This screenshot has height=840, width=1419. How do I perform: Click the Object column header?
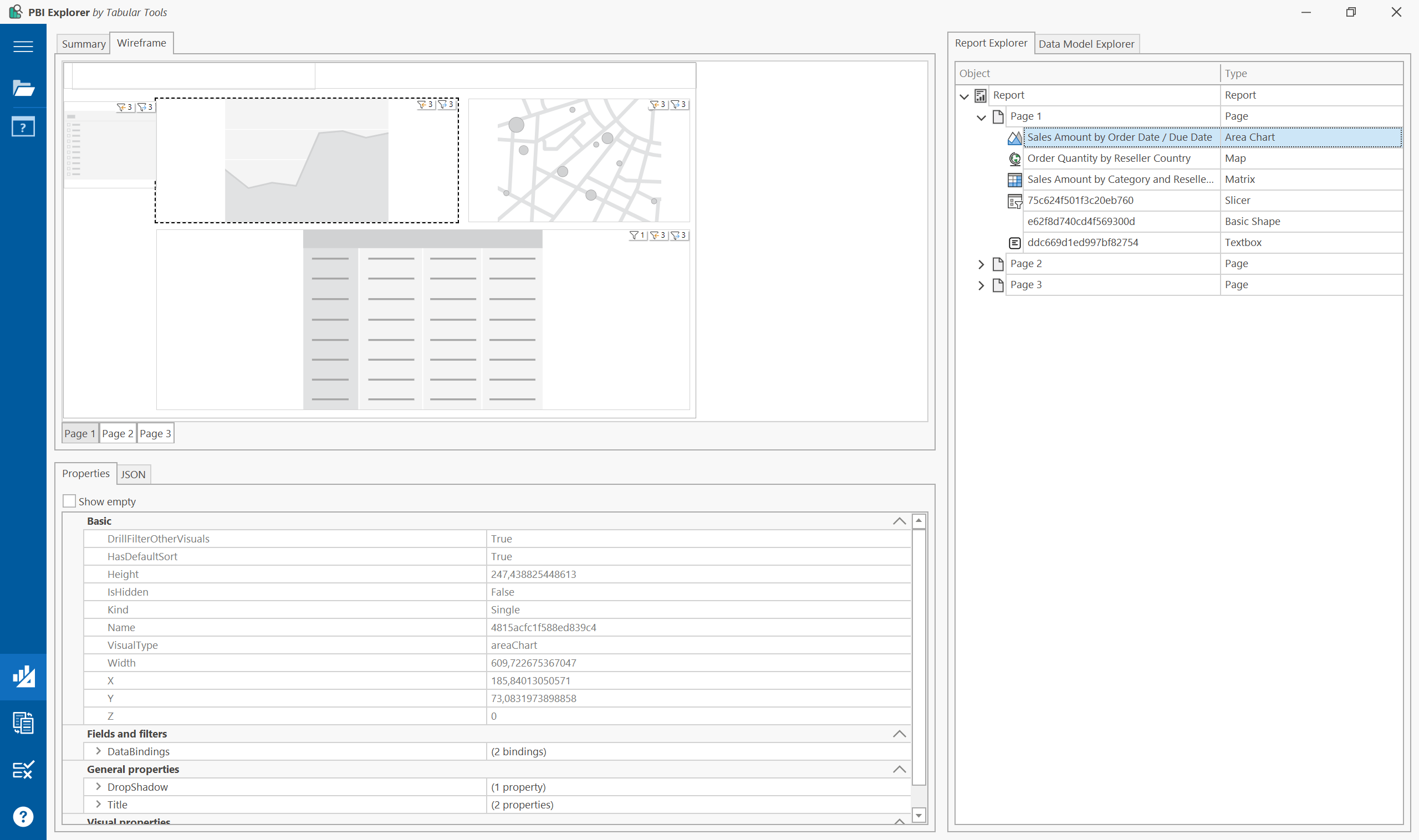click(x=1087, y=74)
